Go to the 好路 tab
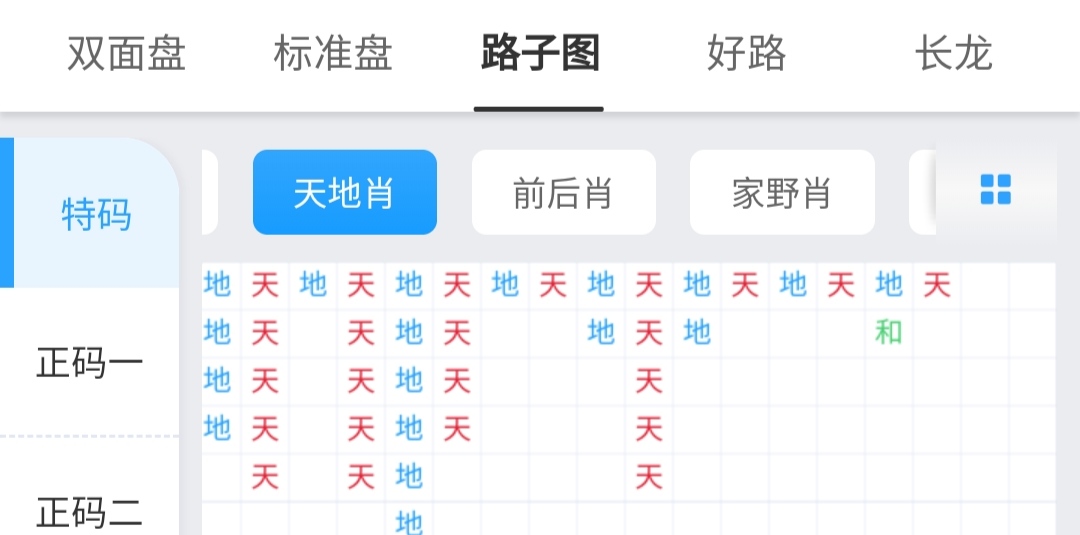The image size is (1080, 535). click(x=746, y=54)
